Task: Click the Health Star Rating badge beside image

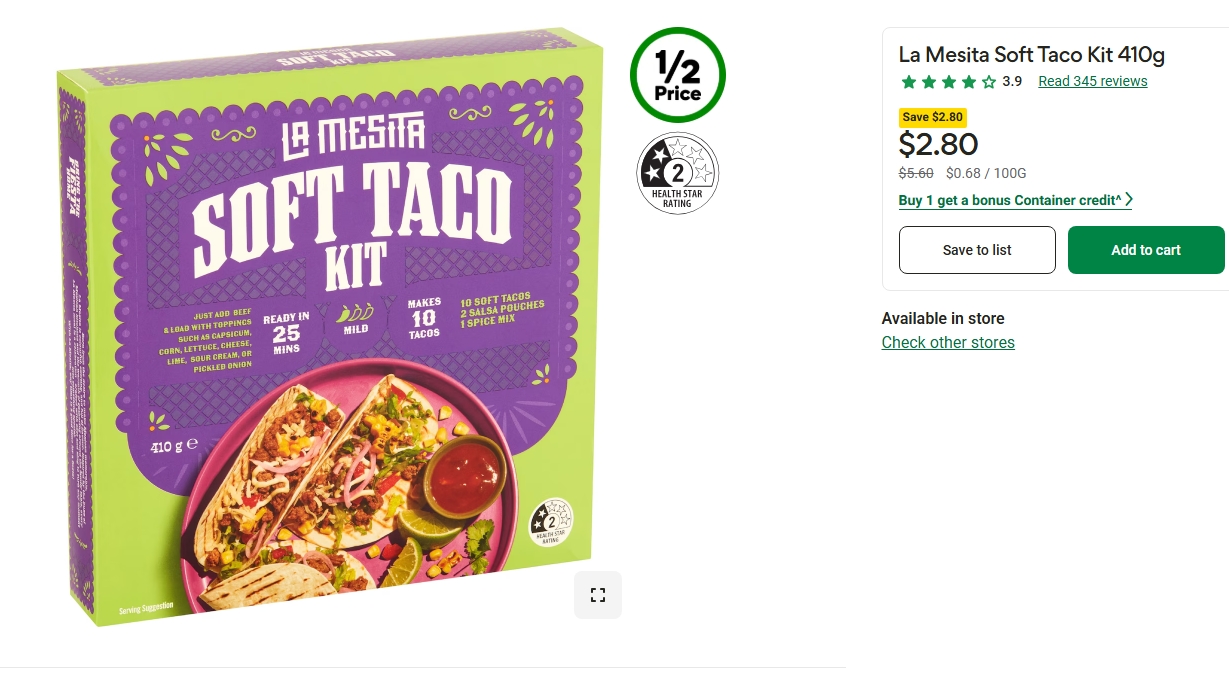Action: click(678, 173)
